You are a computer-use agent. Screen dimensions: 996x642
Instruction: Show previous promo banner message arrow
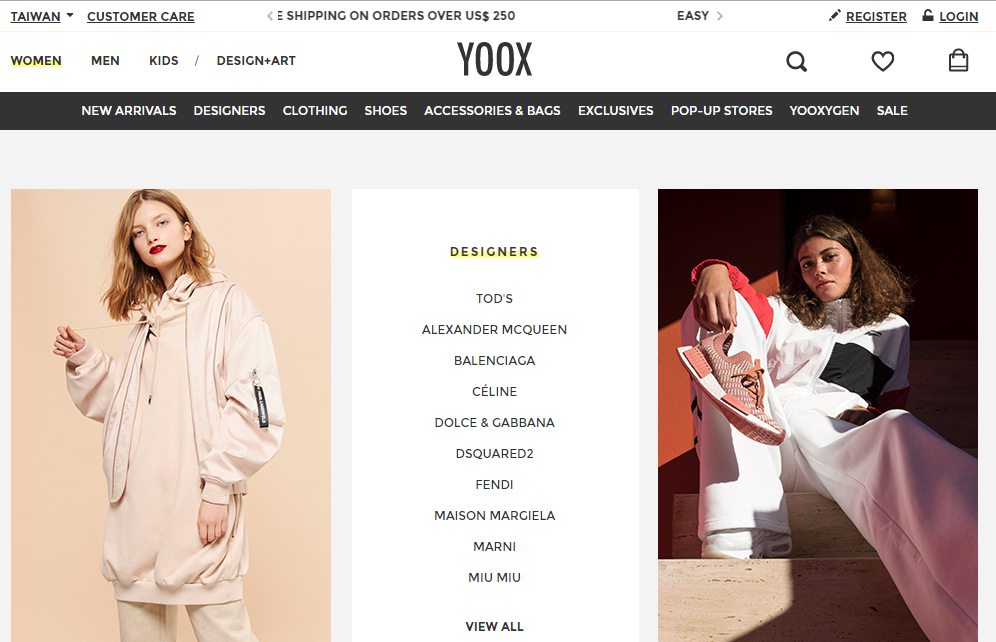[x=270, y=16]
